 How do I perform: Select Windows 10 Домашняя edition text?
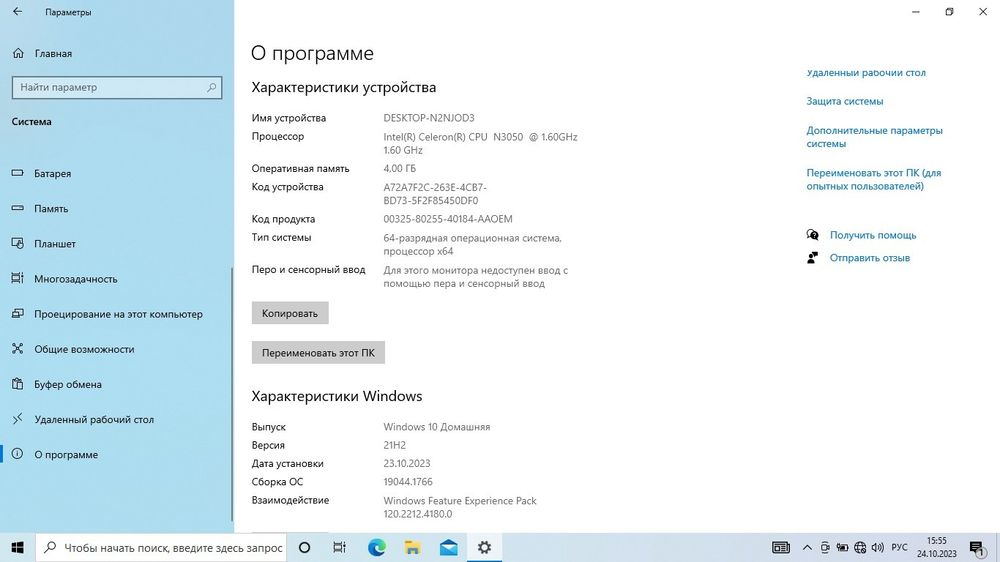tap(437, 427)
